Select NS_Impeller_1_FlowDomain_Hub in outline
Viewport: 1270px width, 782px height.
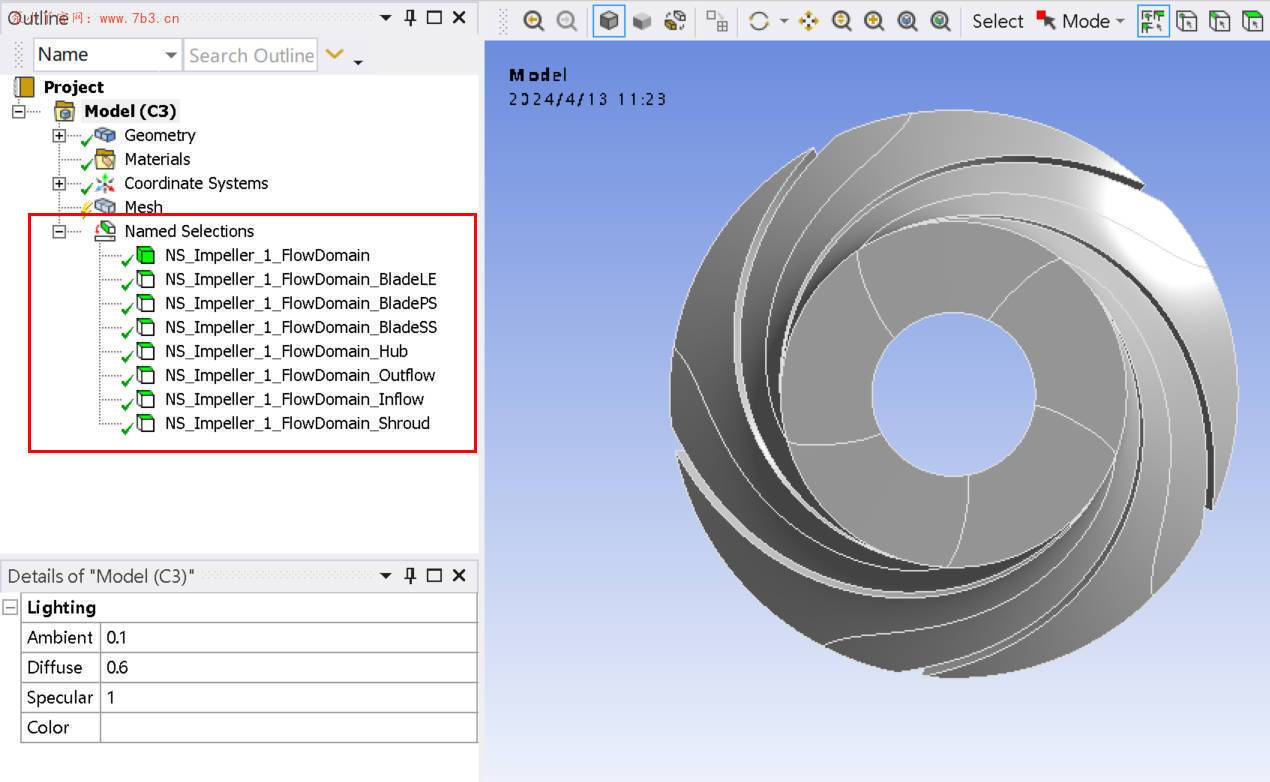click(x=286, y=351)
